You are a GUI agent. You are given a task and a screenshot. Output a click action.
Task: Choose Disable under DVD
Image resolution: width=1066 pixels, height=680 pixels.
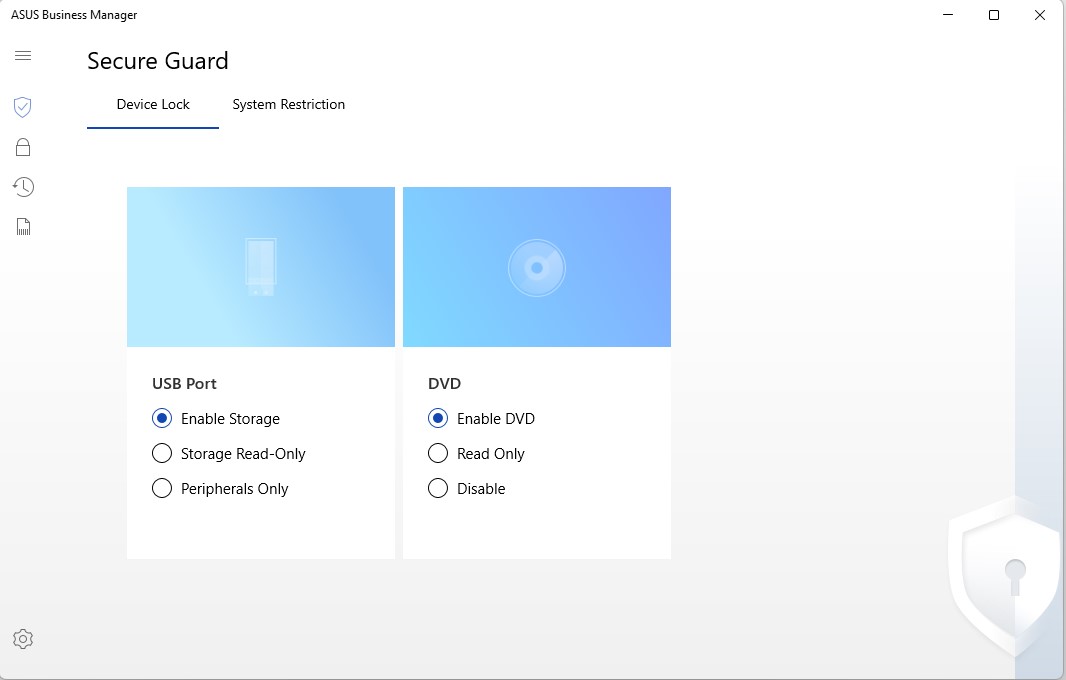click(x=438, y=489)
